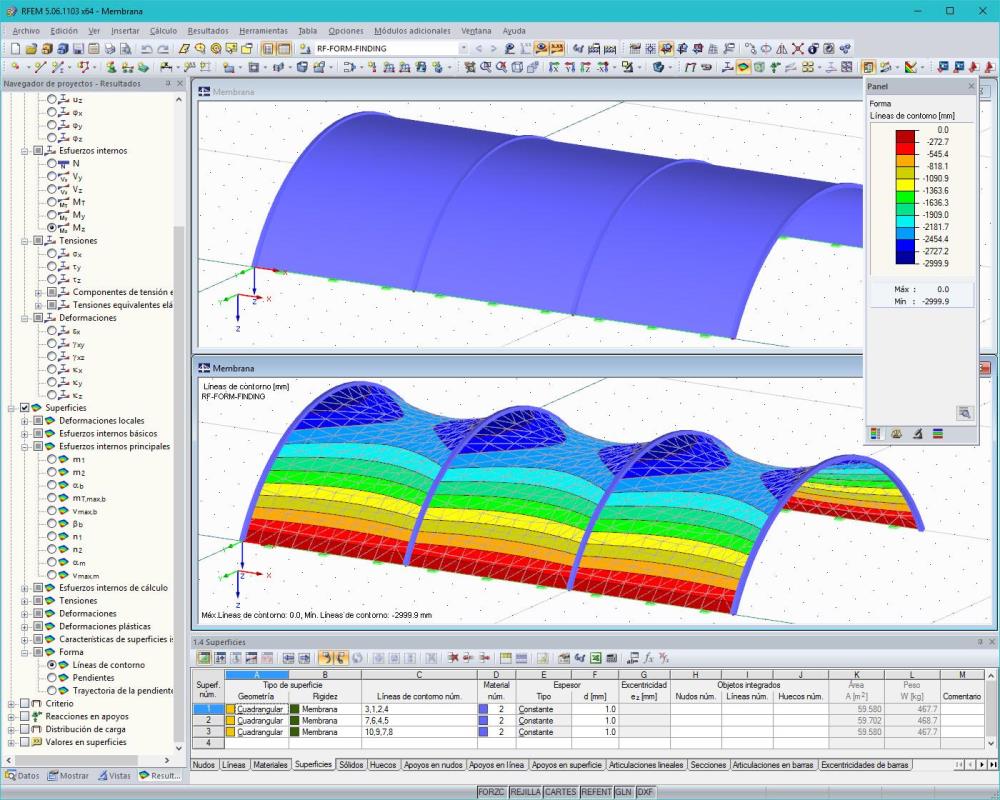This screenshot has width=1000, height=800.
Task: Toggle the Superficies checkbox in the navigator
Action: coord(22,407)
